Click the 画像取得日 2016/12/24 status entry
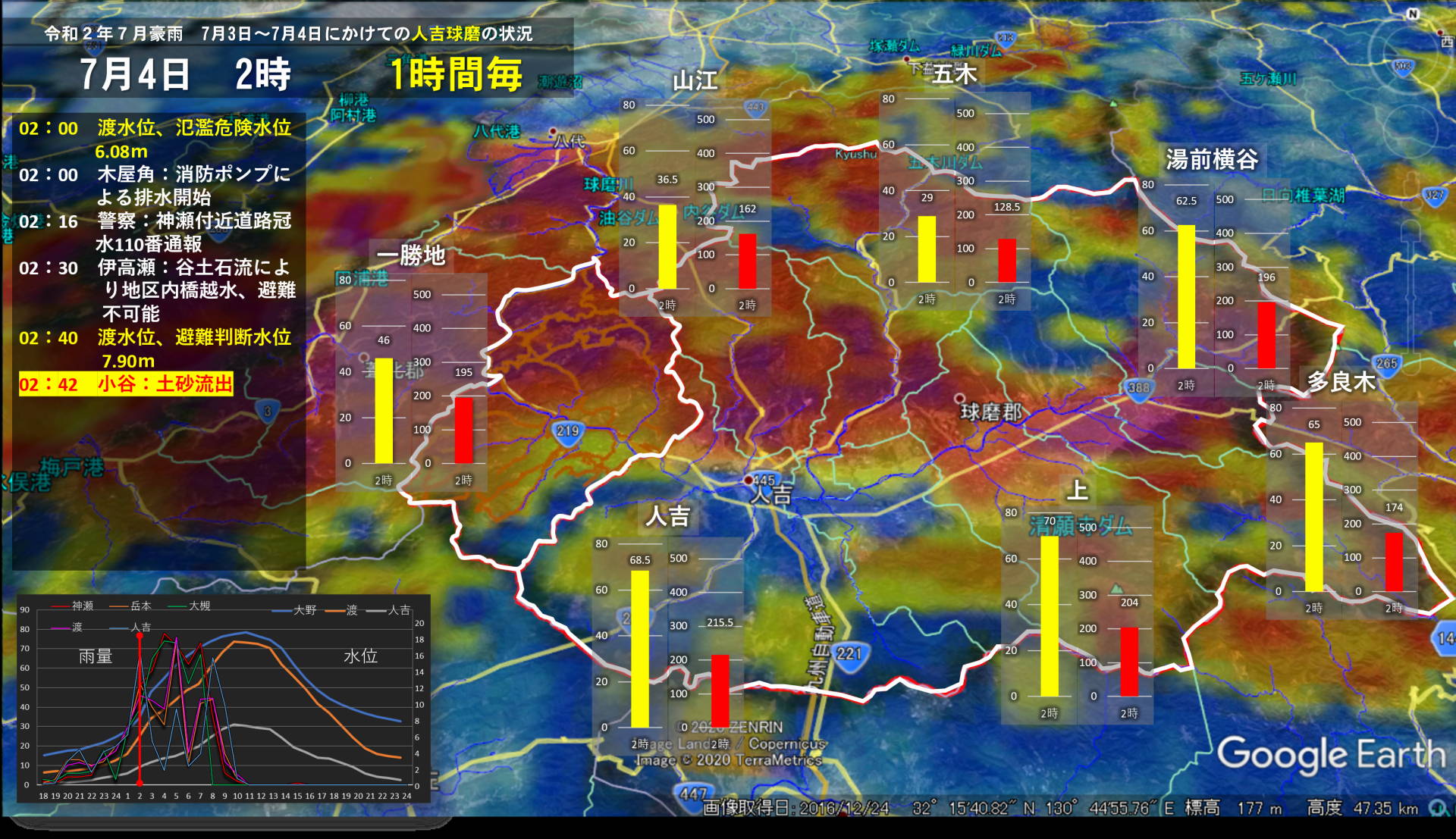This screenshot has height=839, width=1456. [x=796, y=808]
